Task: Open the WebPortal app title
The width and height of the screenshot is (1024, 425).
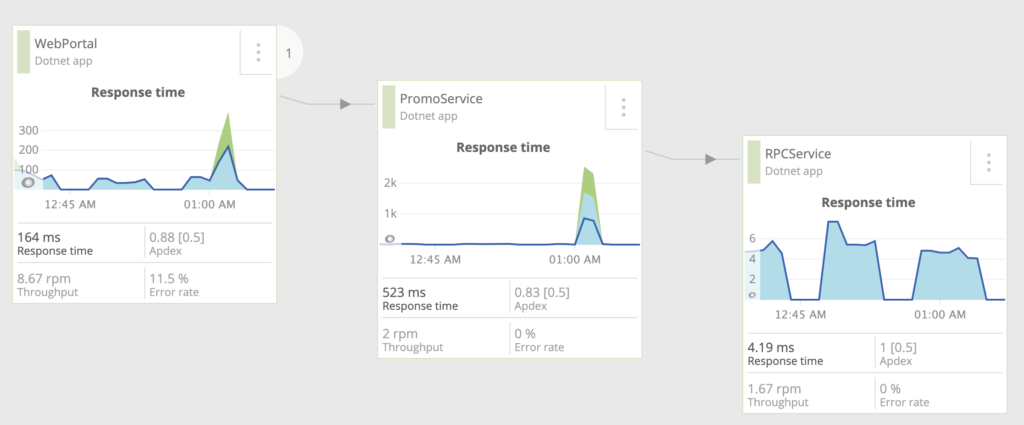Action: click(66, 44)
